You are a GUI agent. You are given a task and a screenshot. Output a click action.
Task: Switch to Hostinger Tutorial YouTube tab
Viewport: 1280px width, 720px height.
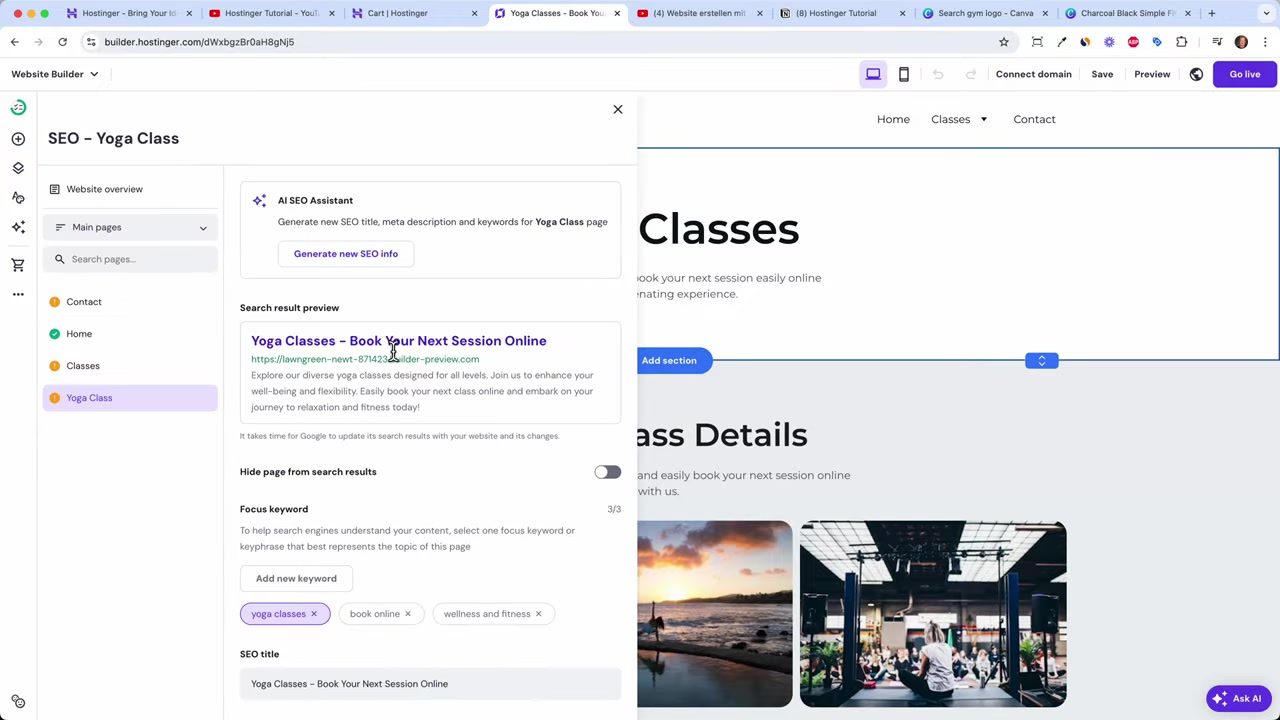point(270,13)
